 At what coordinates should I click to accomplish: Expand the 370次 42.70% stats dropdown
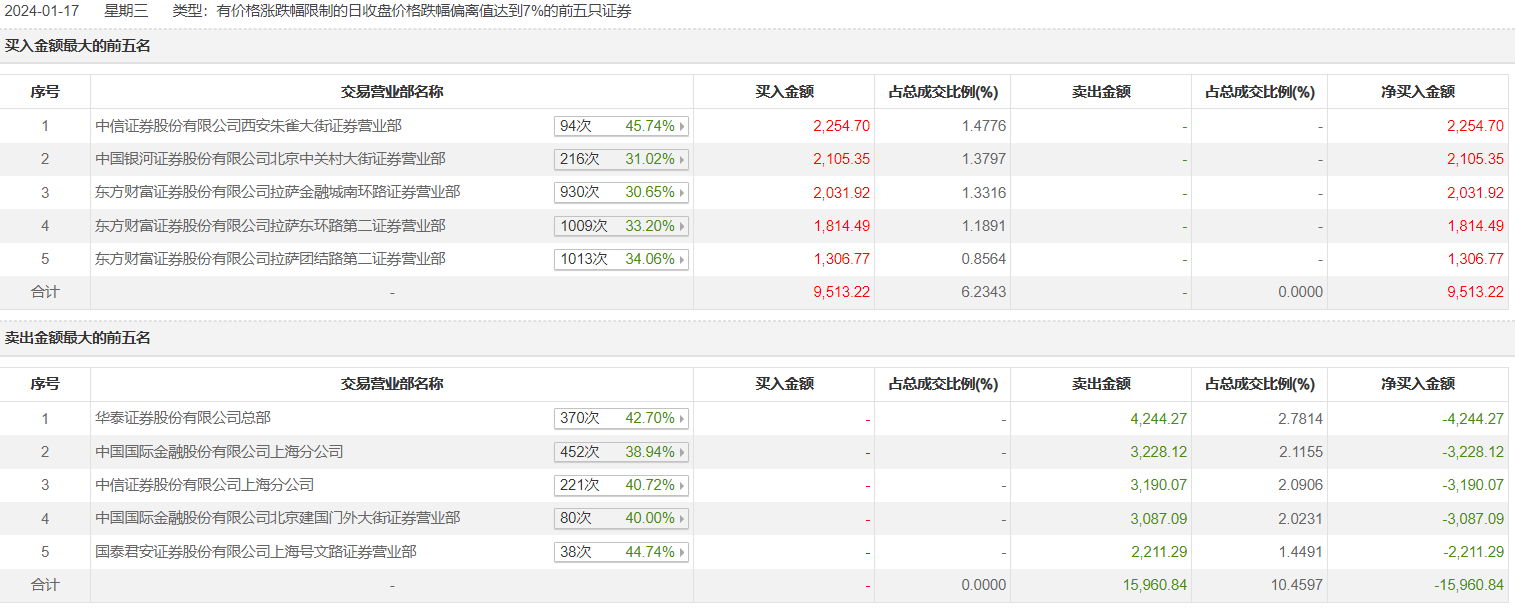click(622, 418)
